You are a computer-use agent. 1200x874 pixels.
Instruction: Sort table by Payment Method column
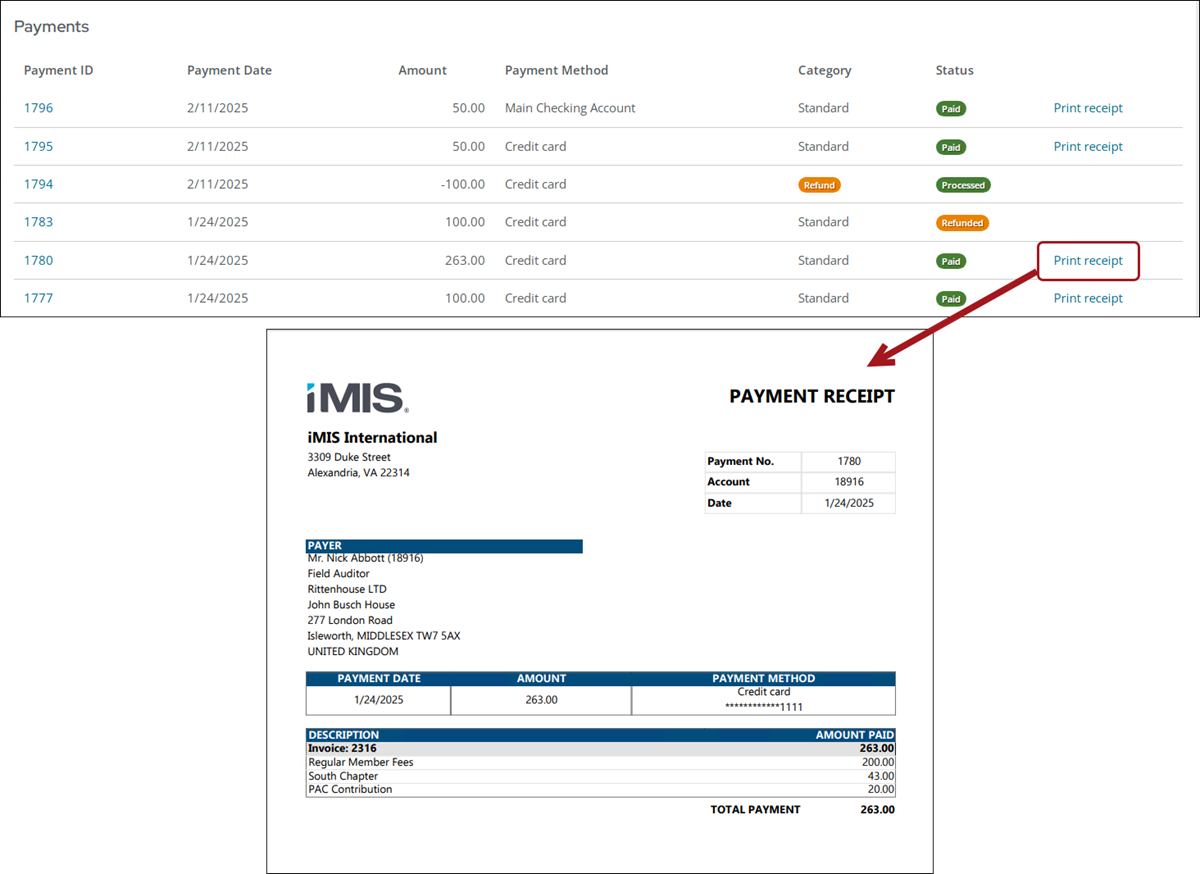pyautogui.click(x=556, y=70)
